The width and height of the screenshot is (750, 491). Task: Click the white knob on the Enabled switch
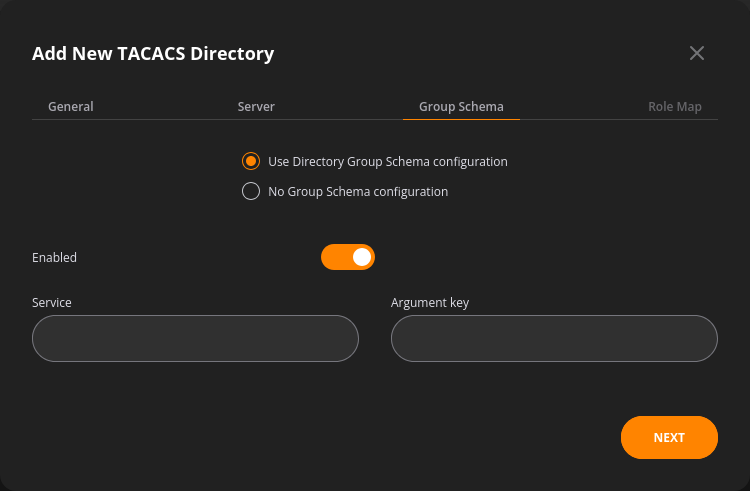click(x=362, y=257)
